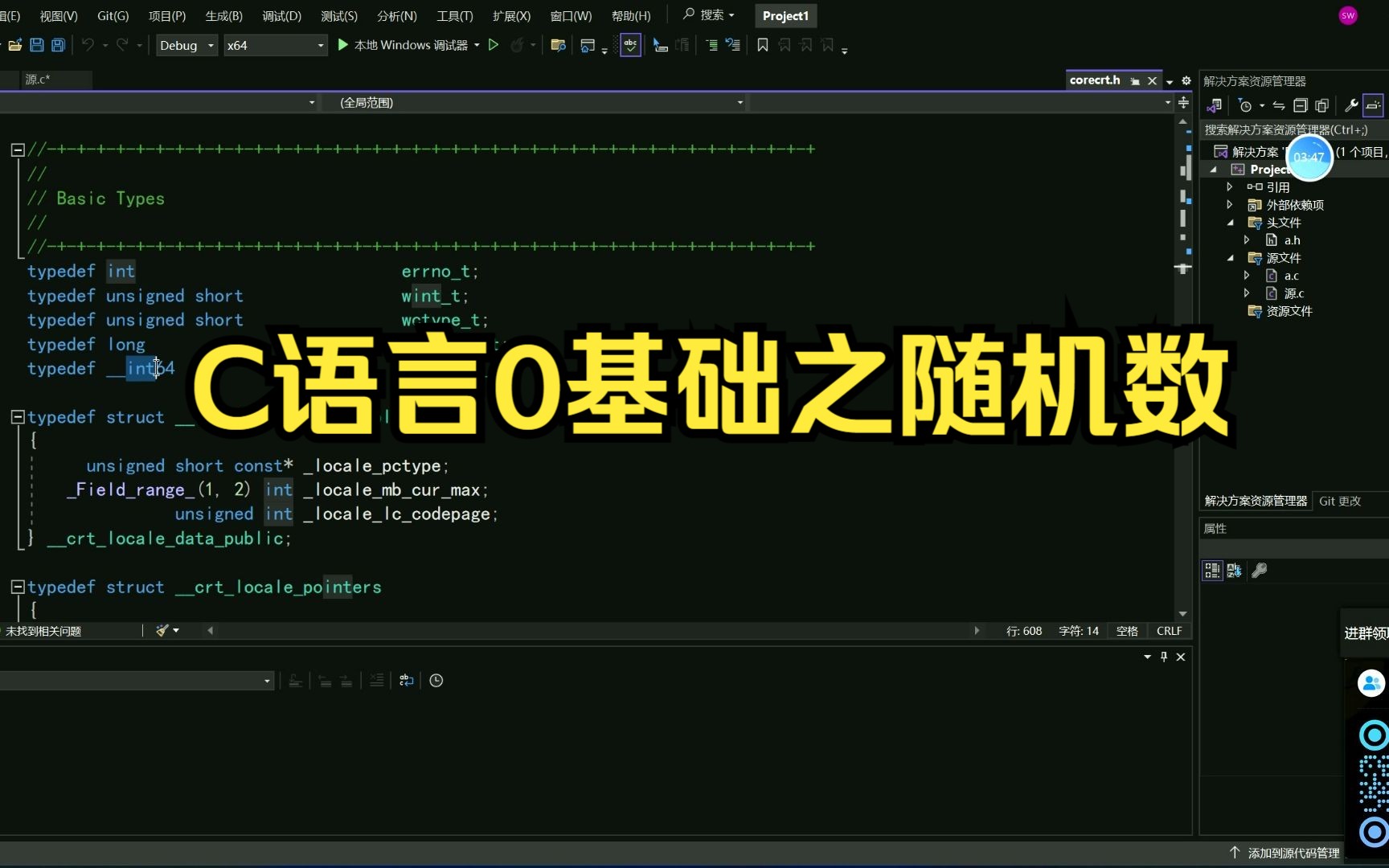Open the x64 platform dropdown
This screenshot has height=868, width=1389.
coord(275,45)
